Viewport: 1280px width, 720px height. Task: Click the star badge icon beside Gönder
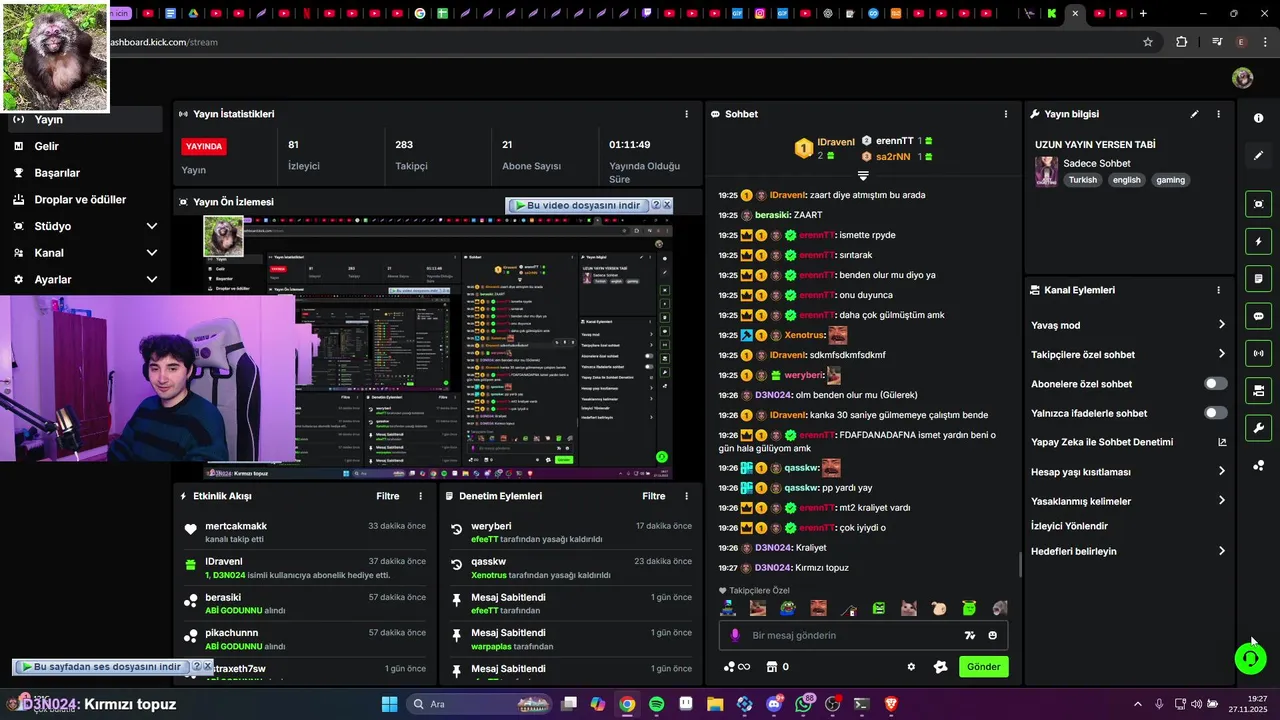[940, 667]
